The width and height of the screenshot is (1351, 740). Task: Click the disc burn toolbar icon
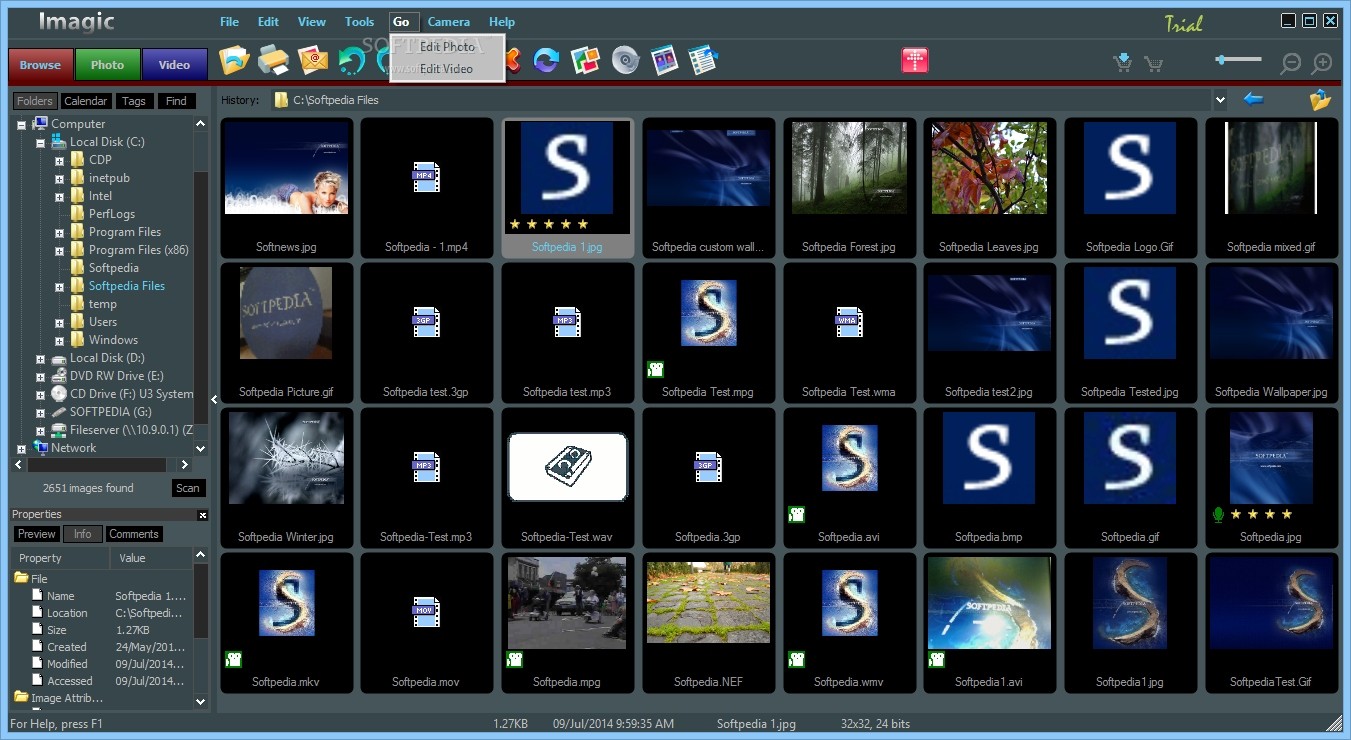625,61
